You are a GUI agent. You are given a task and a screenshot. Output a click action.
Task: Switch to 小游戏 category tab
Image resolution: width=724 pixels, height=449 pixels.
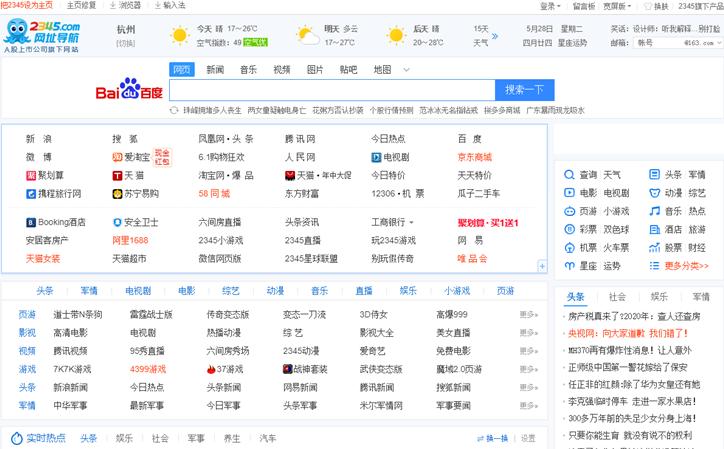(457, 291)
